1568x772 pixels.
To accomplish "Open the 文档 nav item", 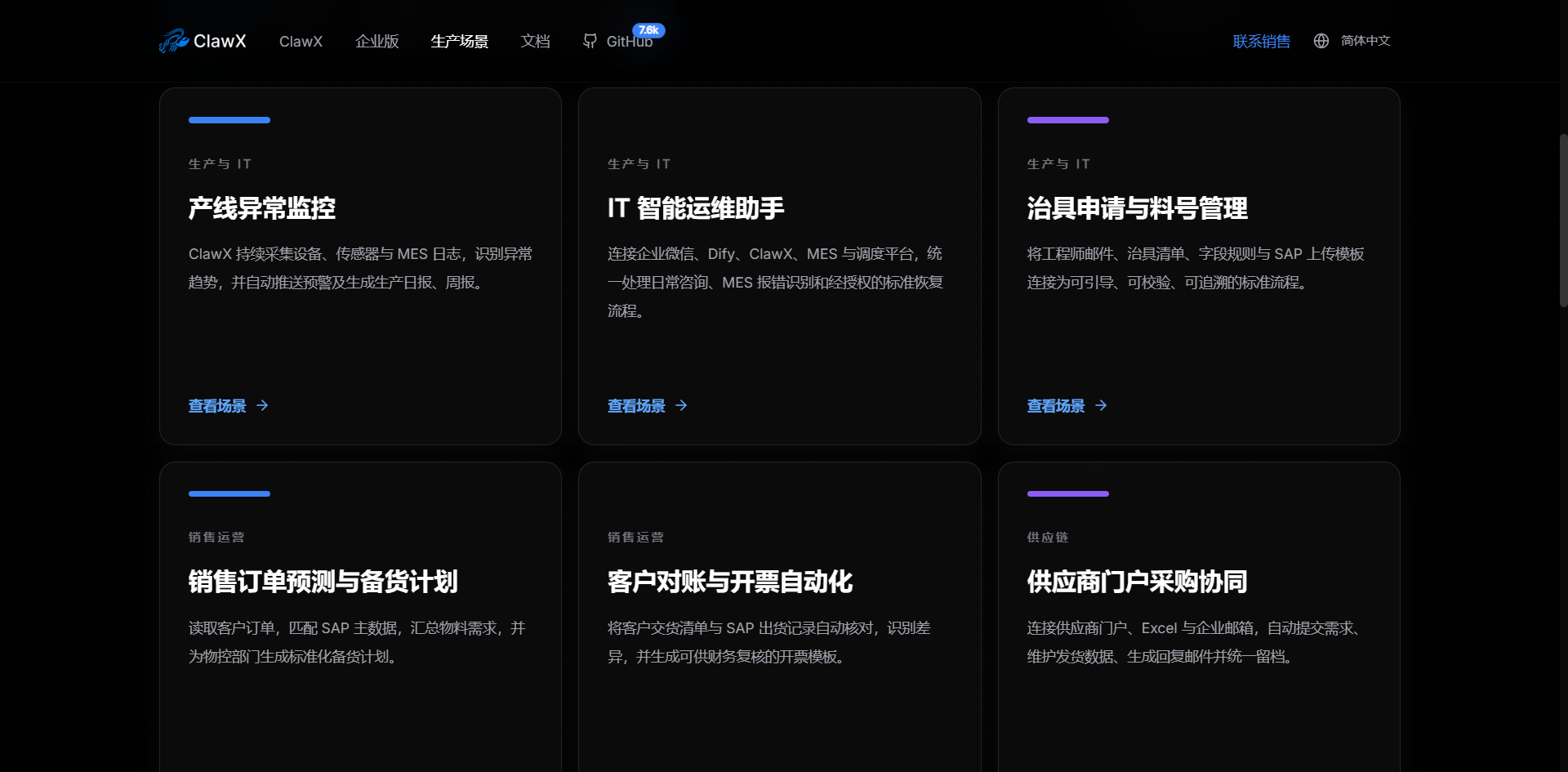I will 536,42.
